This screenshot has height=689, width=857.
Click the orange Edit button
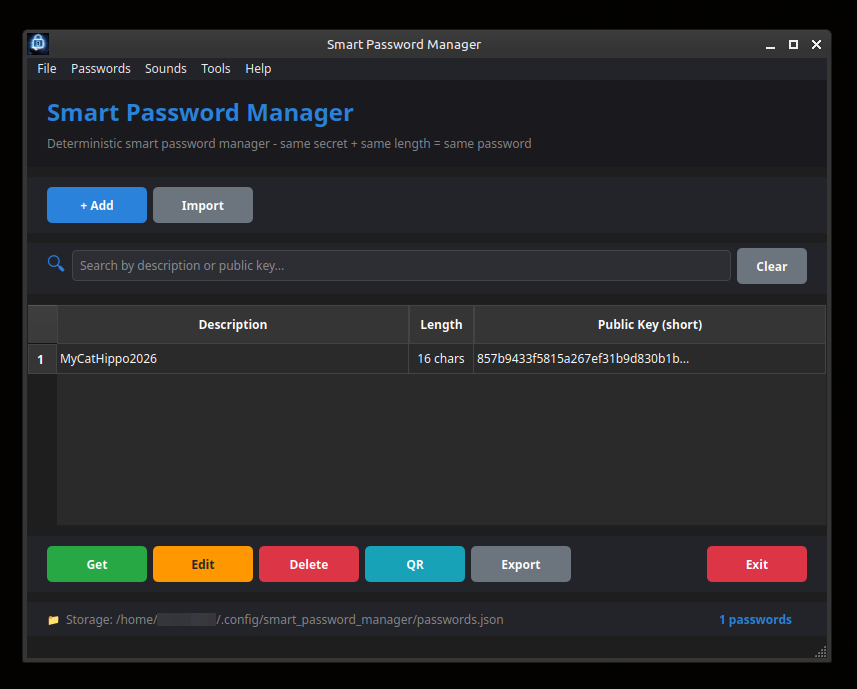pos(203,564)
